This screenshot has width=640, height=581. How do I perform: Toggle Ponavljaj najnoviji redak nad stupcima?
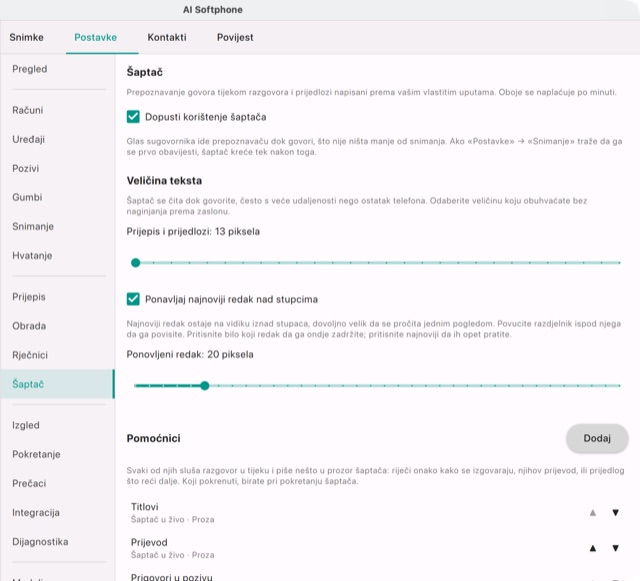click(x=133, y=299)
